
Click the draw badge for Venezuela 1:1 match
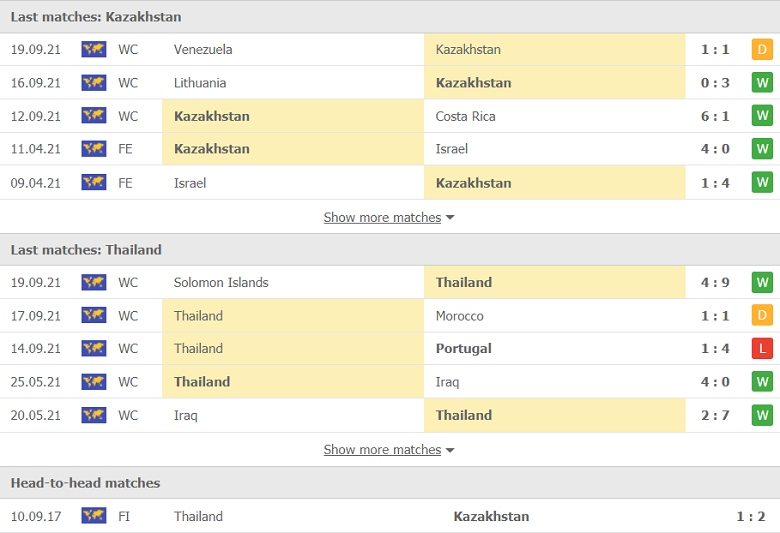[x=762, y=49]
